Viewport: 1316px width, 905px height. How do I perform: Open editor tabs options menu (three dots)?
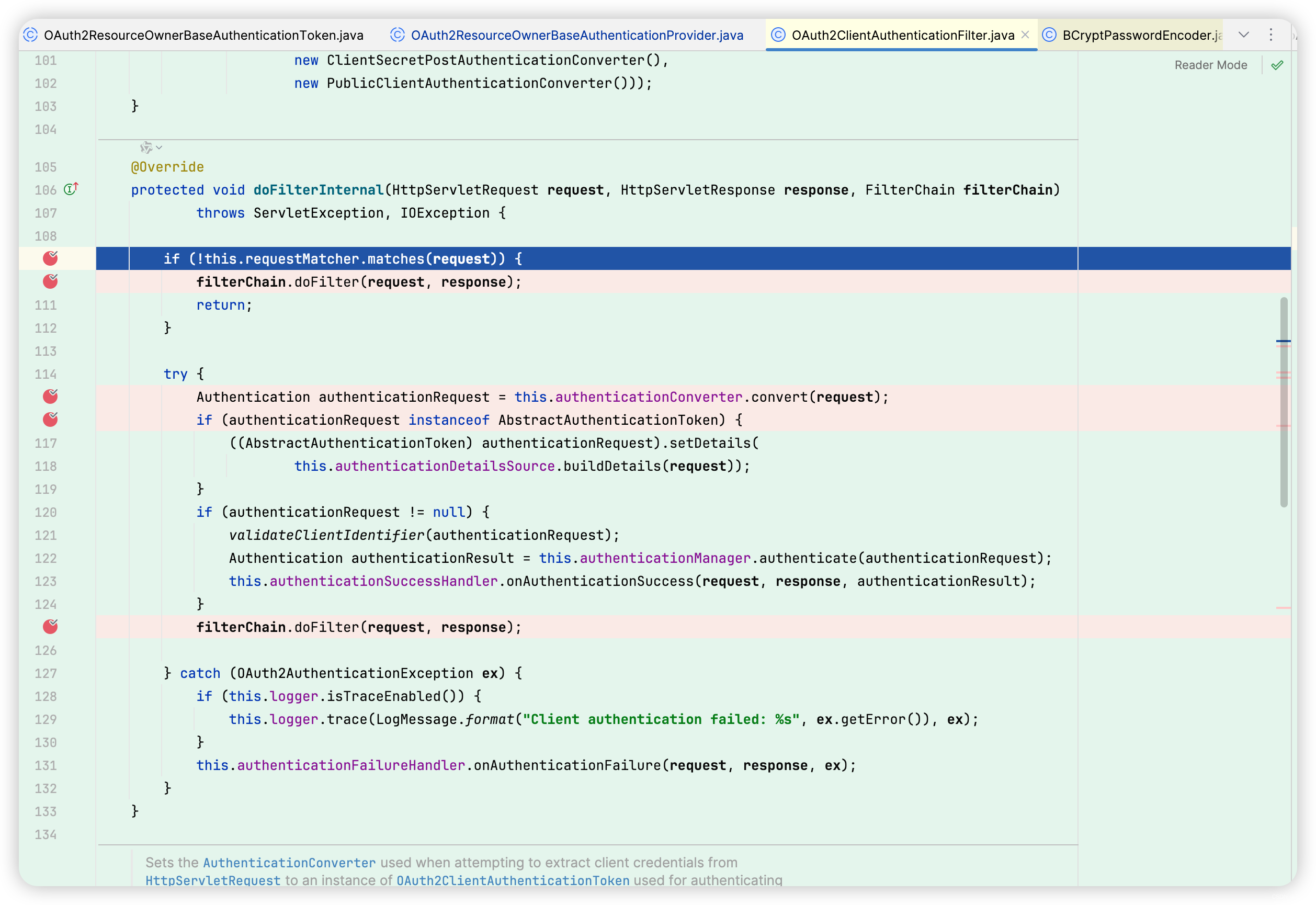(x=1270, y=35)
